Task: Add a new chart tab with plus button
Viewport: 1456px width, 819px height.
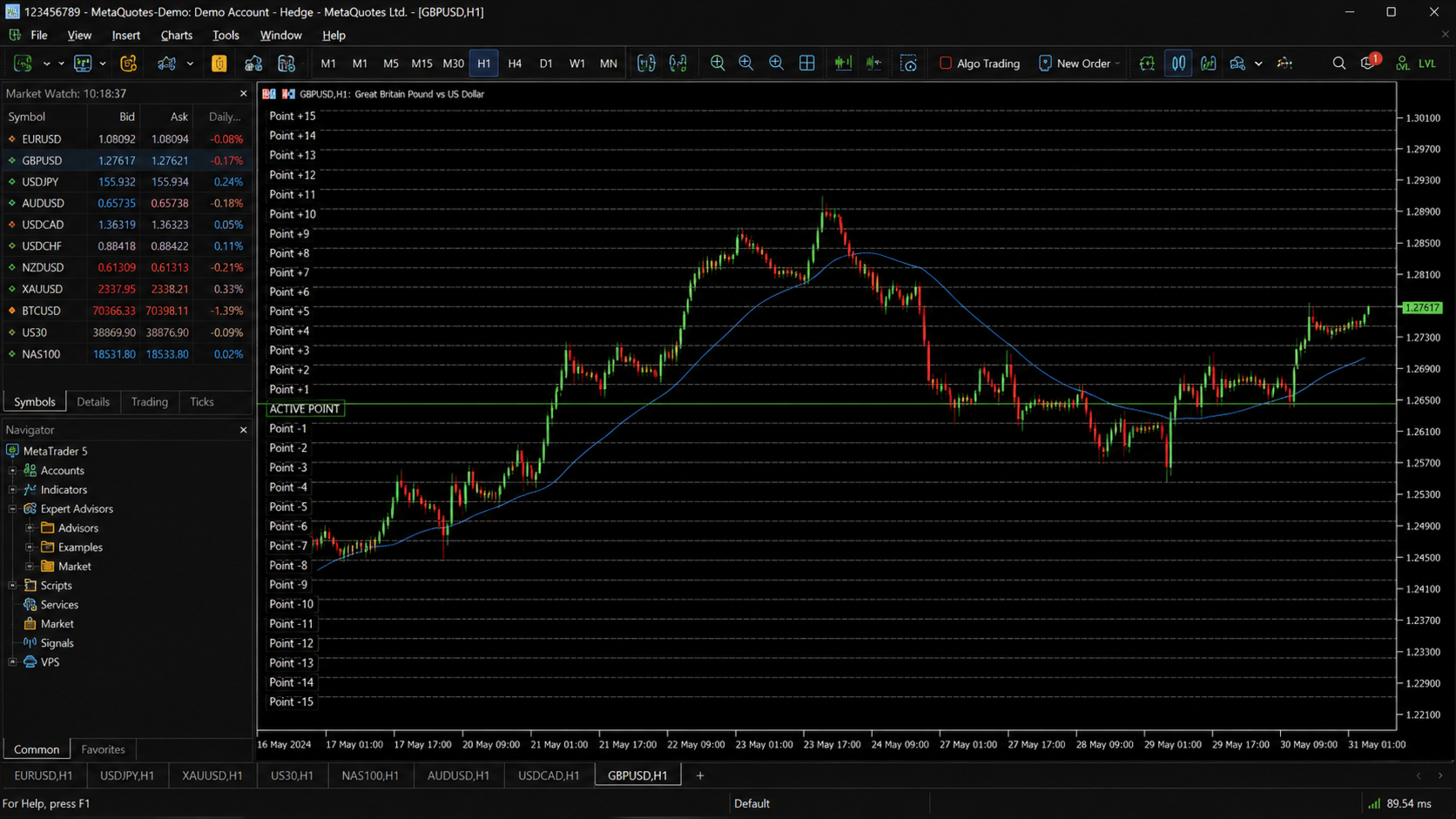Action: click(699, 775)
